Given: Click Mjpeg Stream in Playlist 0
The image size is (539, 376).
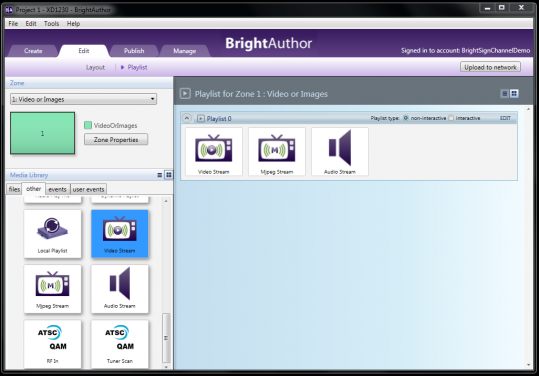Looking at the screenshot, I should pyautogui.click(x=277, y=152).
